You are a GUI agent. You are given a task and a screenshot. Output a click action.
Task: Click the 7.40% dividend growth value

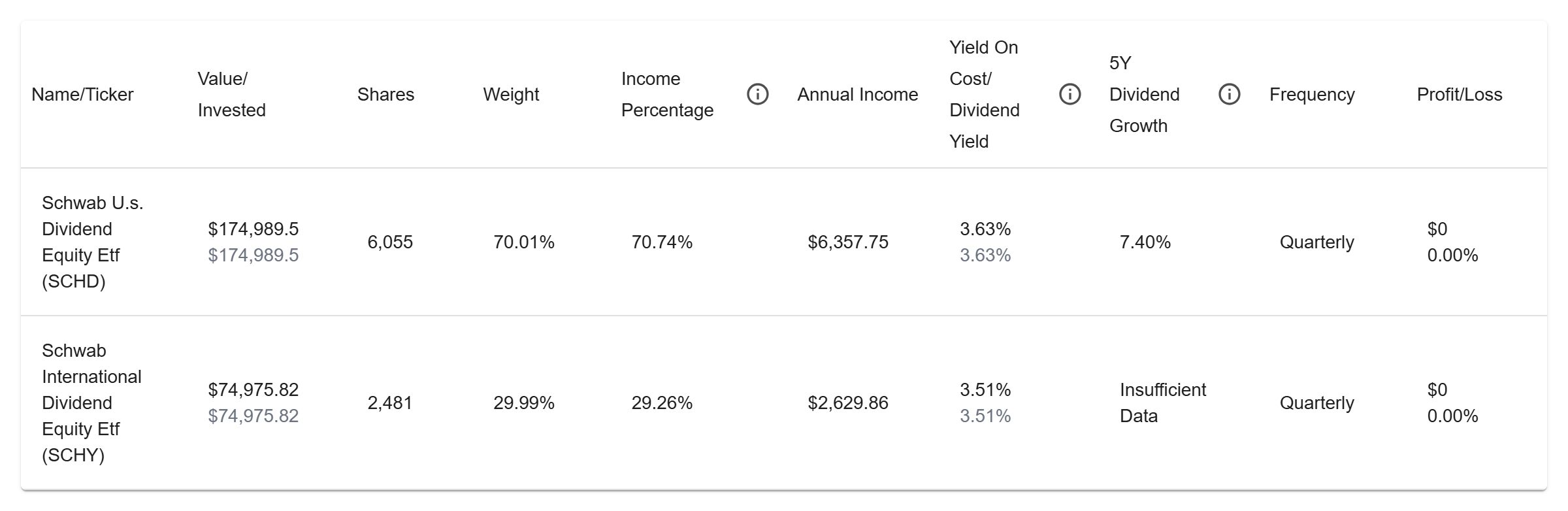(1145, 242)
